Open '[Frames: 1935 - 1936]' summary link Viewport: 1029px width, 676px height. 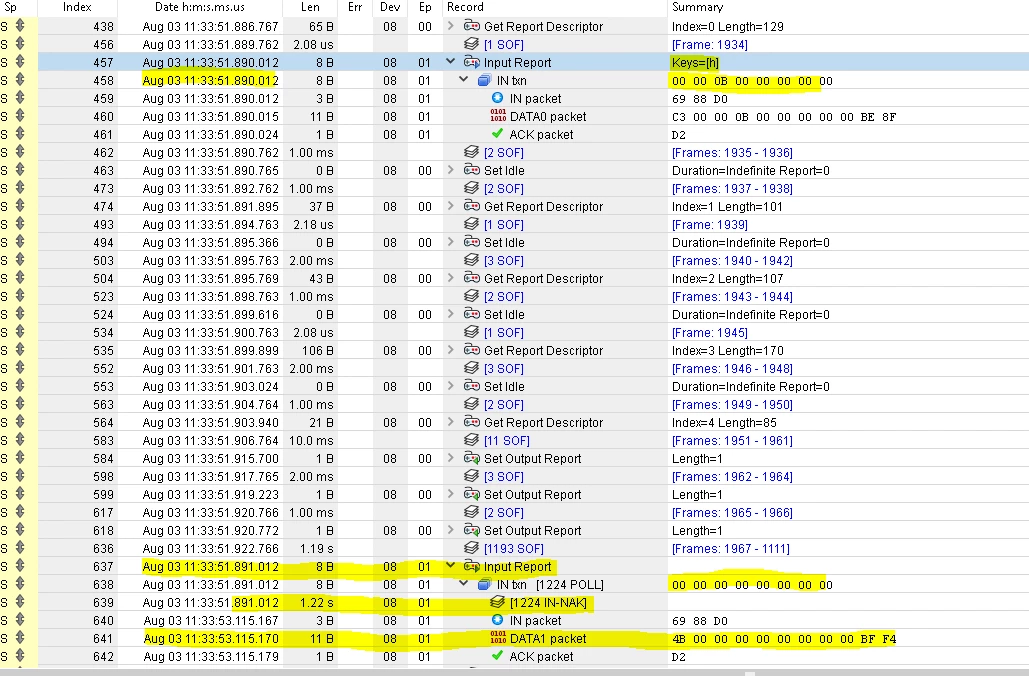(732, 152)
